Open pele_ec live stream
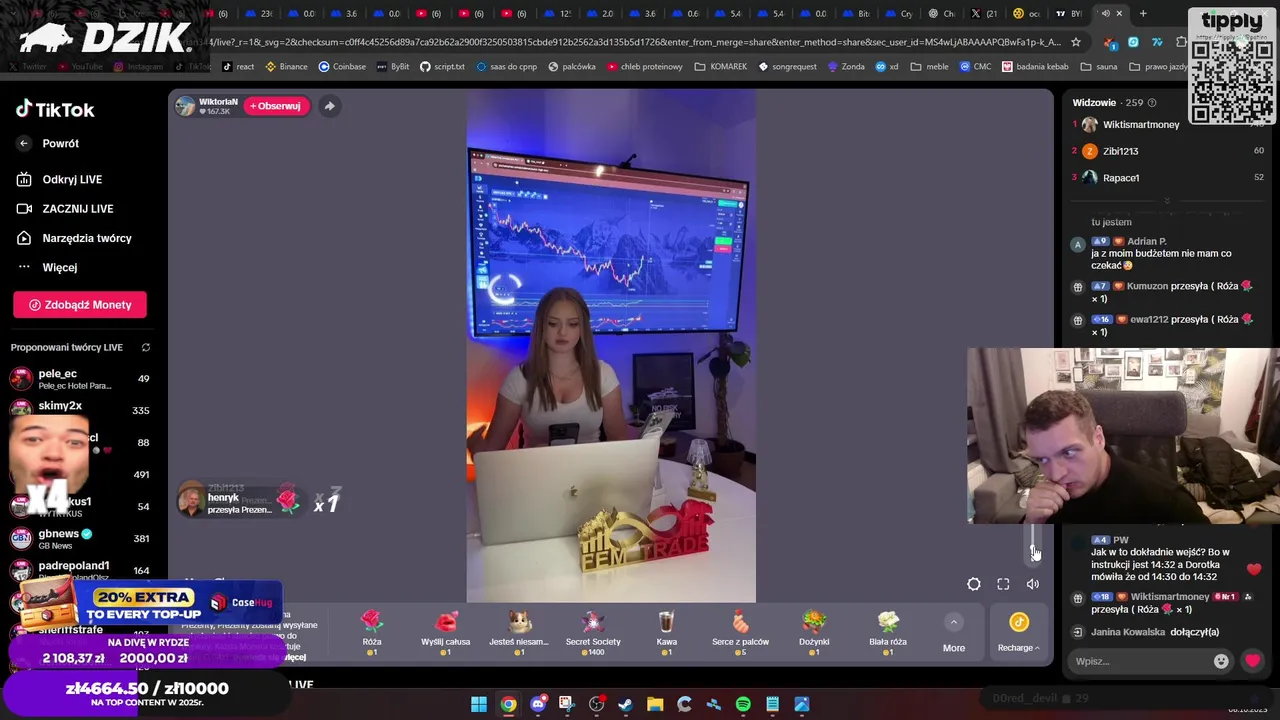Viewport: 1280px width, 720px height. 80,379
